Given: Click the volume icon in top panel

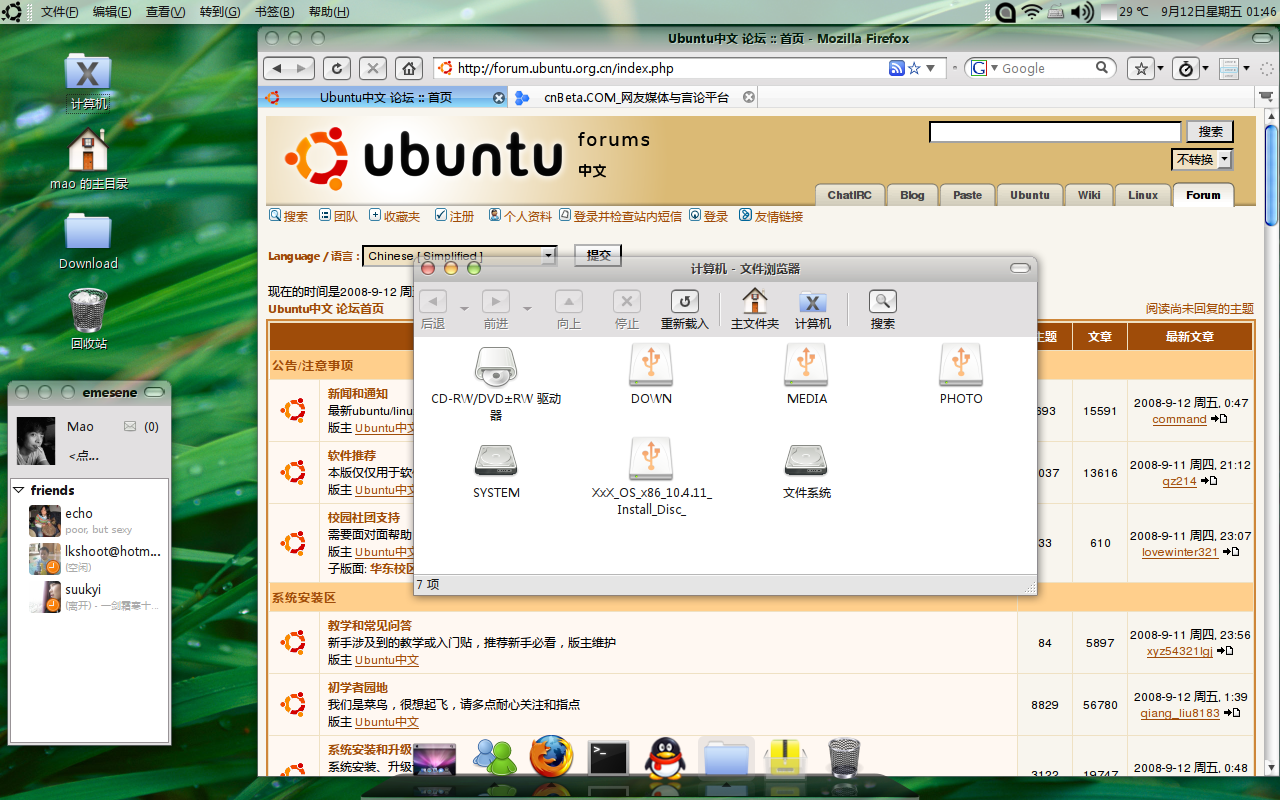Looking at the screenshot, I should point(1081,12).
